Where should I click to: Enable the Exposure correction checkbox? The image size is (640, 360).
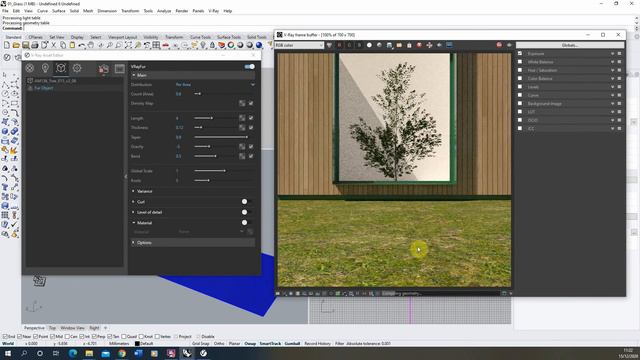tap(520, 53)
